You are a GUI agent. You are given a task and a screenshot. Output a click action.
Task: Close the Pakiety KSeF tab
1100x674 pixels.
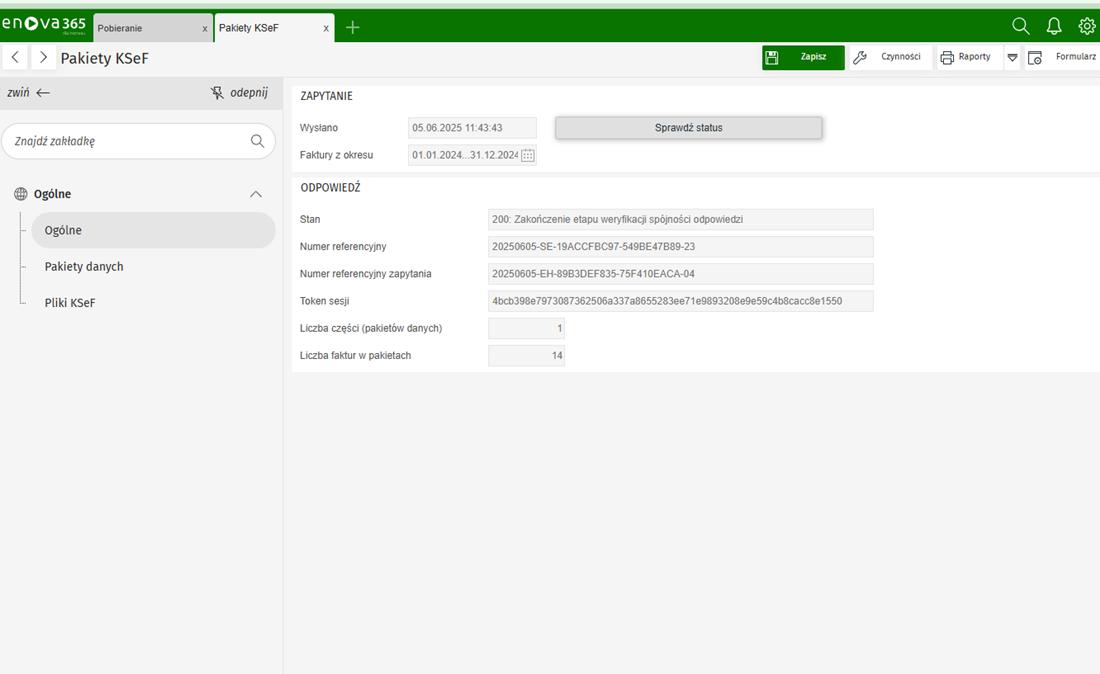point(326,29)
